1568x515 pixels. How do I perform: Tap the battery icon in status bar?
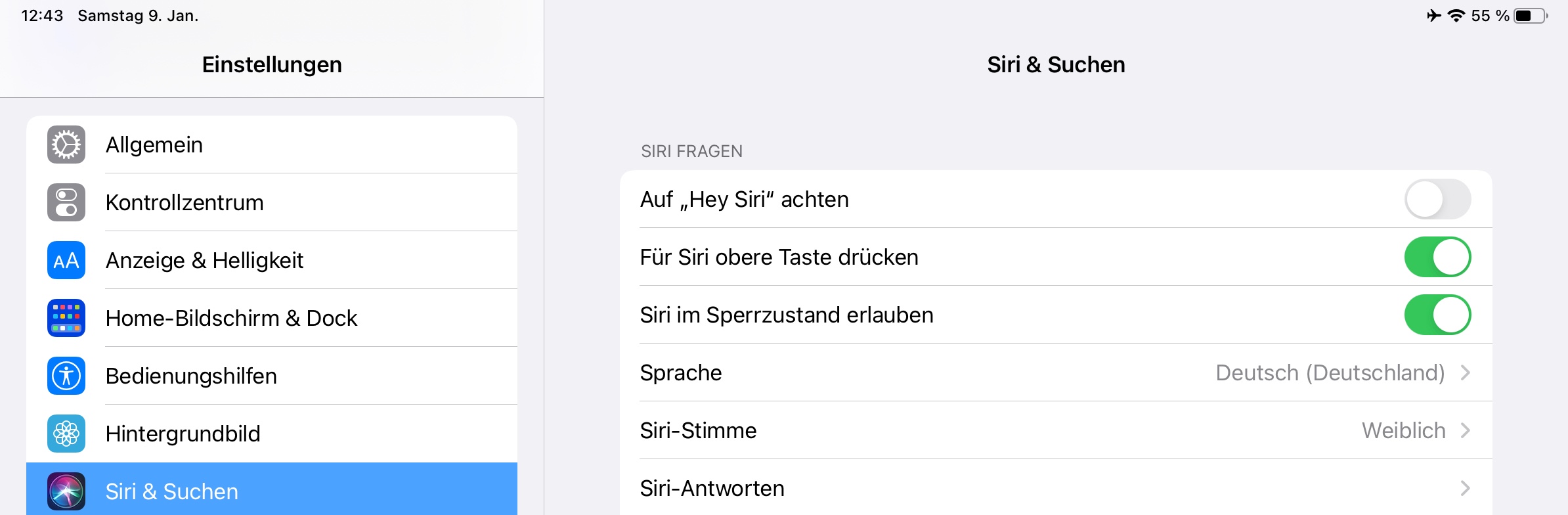(x=1531, y=16)
